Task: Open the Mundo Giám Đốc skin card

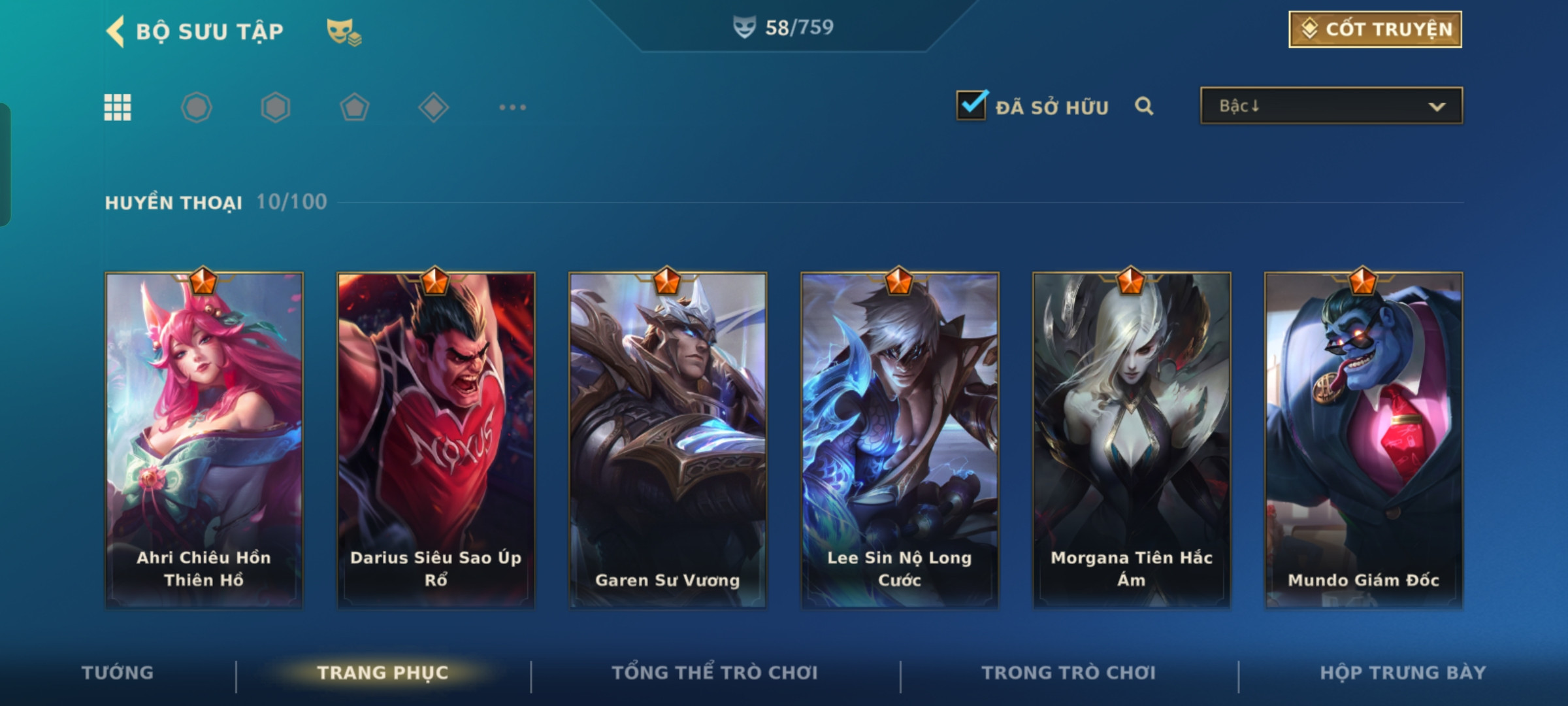Action: click(1364, 440)
